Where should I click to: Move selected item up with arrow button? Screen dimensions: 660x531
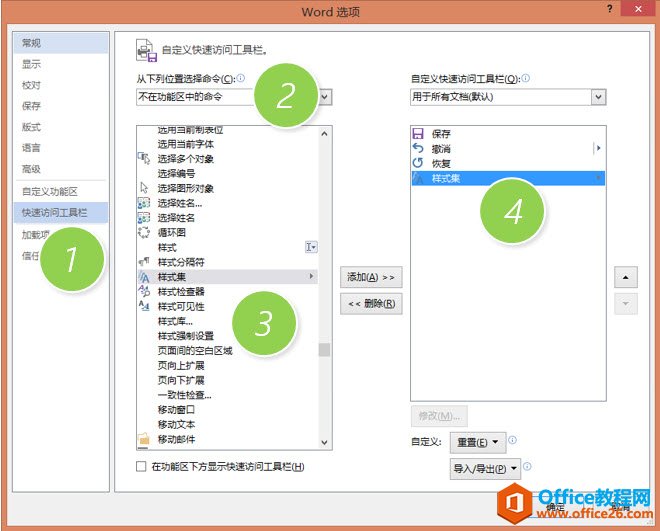[x=625, y=277]
